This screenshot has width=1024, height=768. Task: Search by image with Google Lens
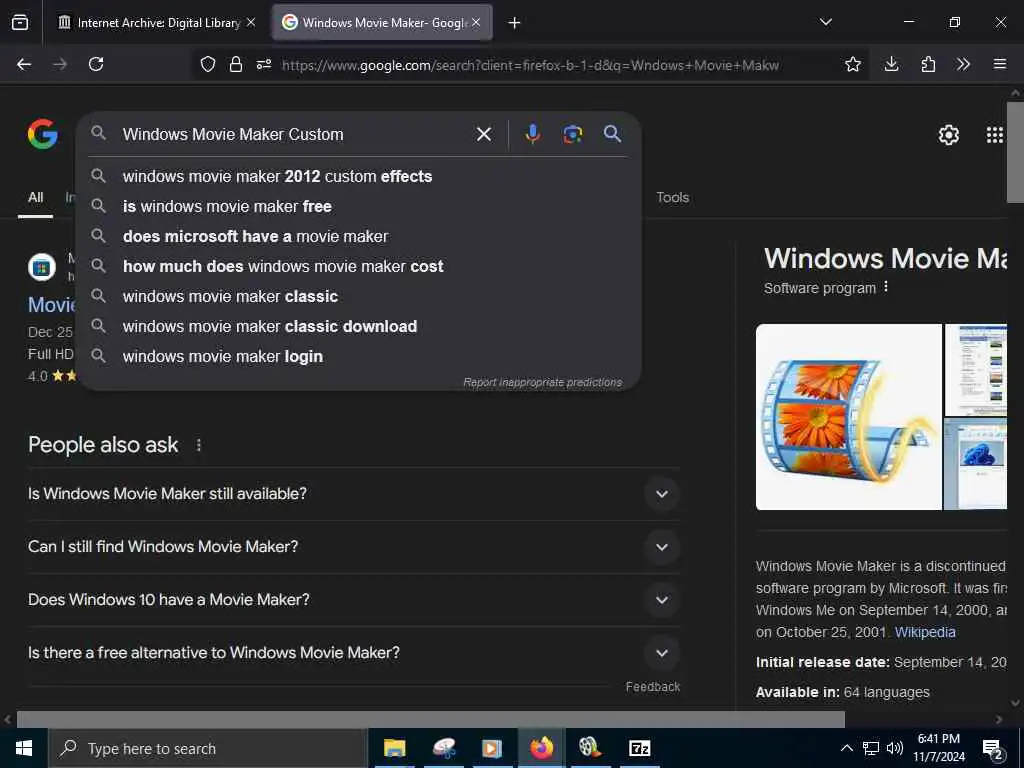coord(573,134)
